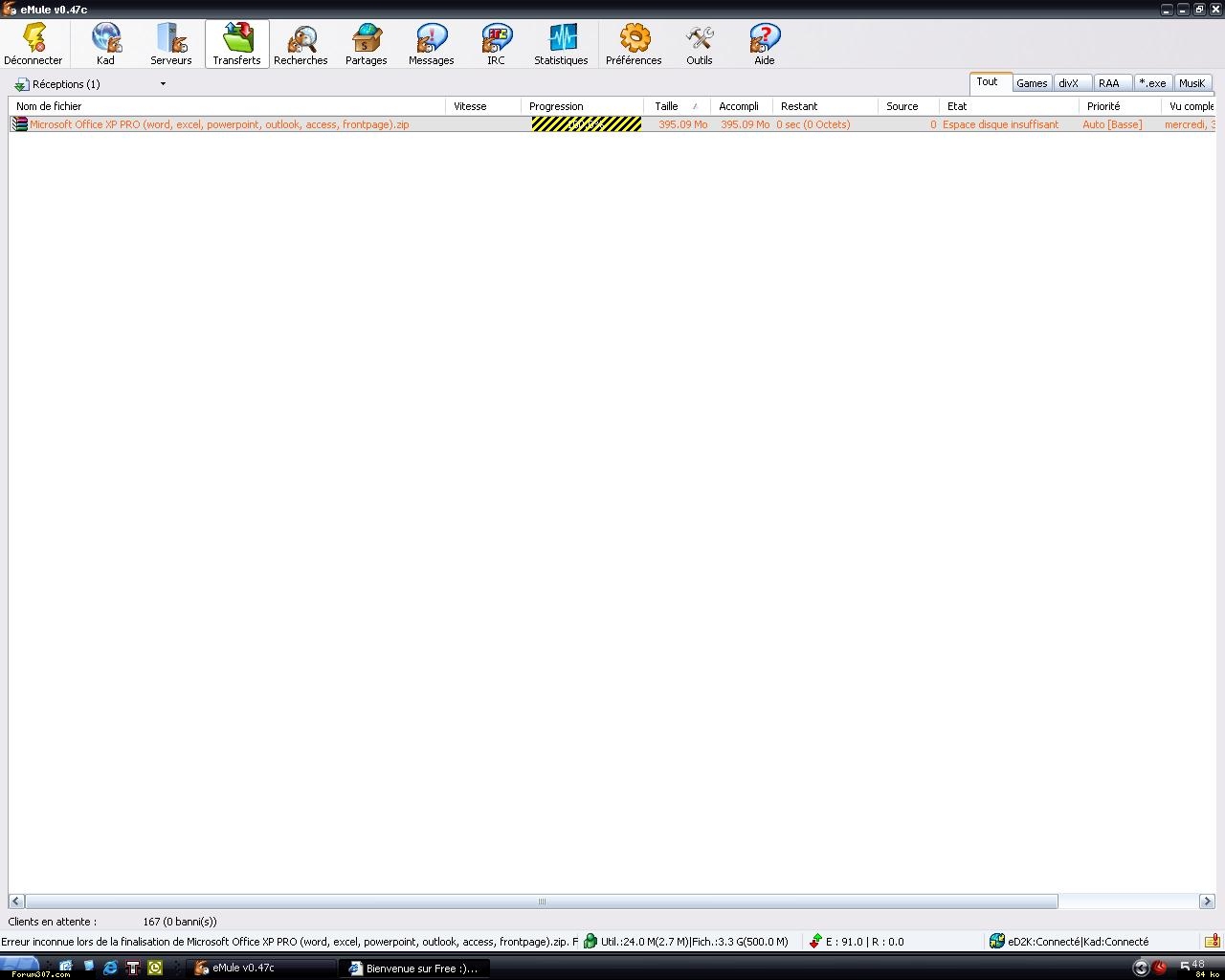Open the Préférences settings

coord(634,44)
